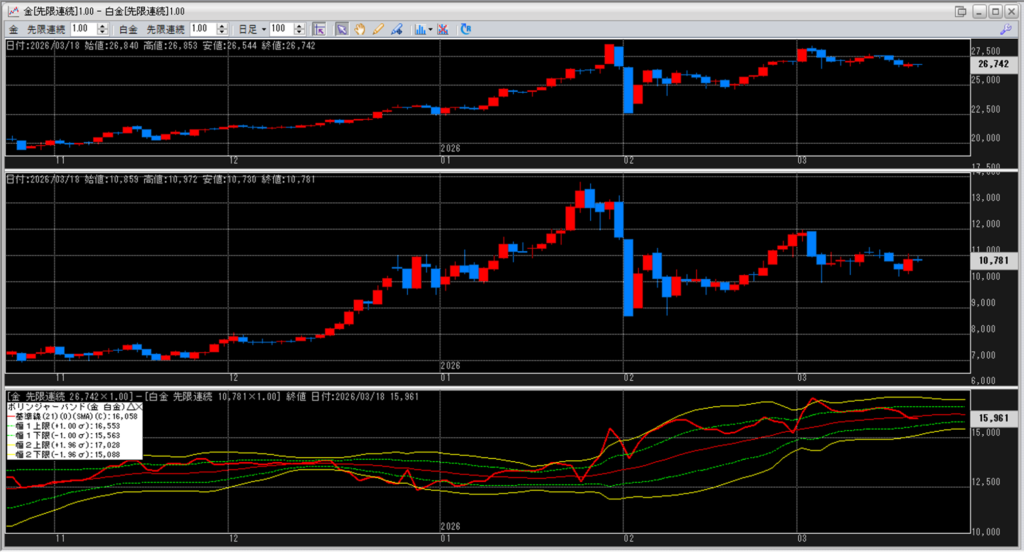This screenshot has height=552, width=1024.
Task: Select the arrow pointer tool
Action: 341,29
